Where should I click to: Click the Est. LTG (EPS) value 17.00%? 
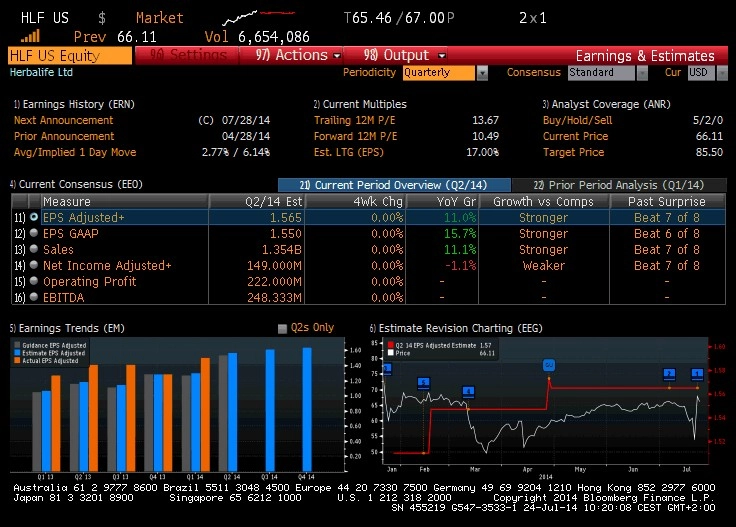click(x=482, y=152)
